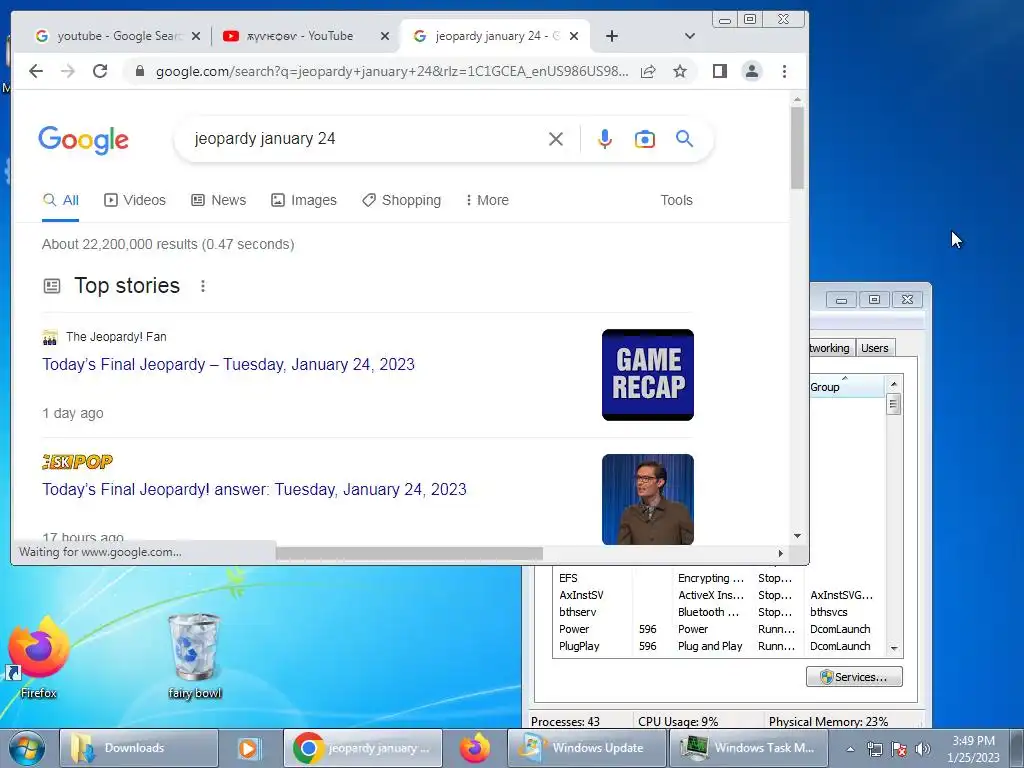Click 'The Jeopardy! Fan' source label
This screenshot has height=768, width=1024.
[x=116, y=337]
